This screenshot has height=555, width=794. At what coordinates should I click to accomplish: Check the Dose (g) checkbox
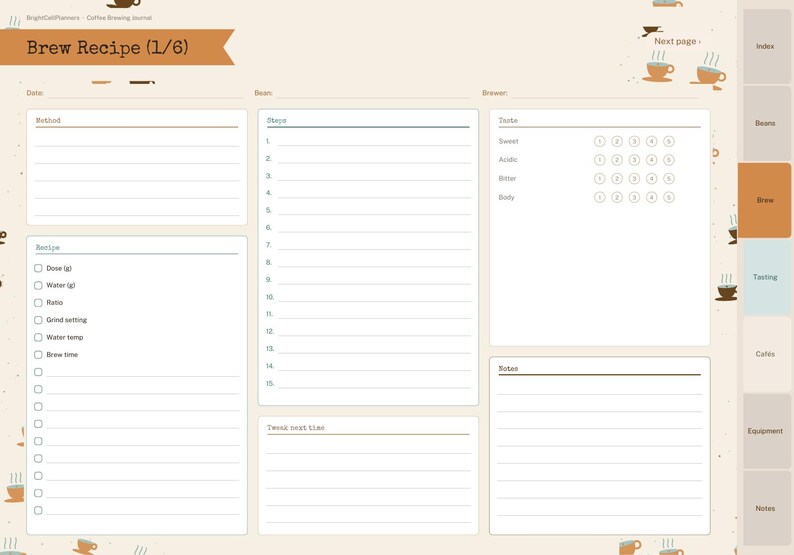[38, 268]
